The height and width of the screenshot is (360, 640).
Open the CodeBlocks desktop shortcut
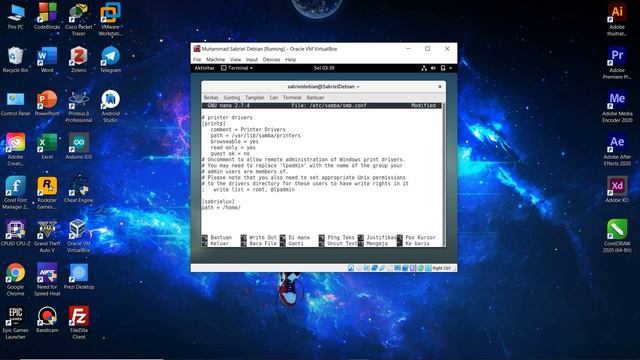point(47,16)
